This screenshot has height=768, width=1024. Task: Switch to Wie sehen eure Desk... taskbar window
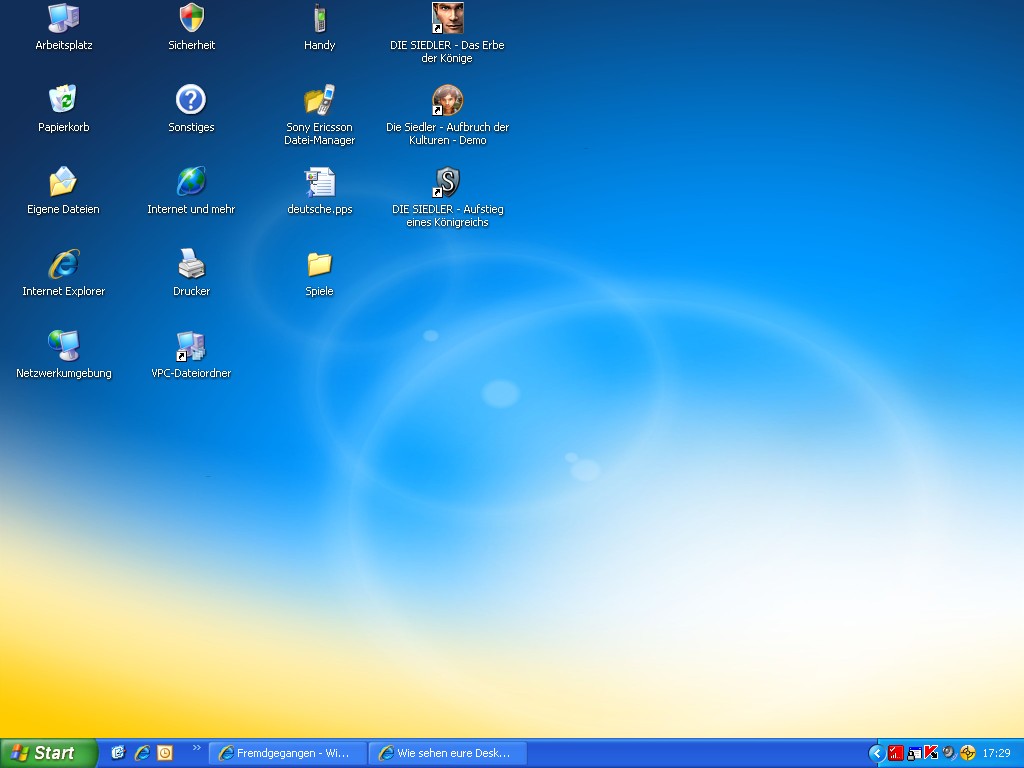point(447,753)
